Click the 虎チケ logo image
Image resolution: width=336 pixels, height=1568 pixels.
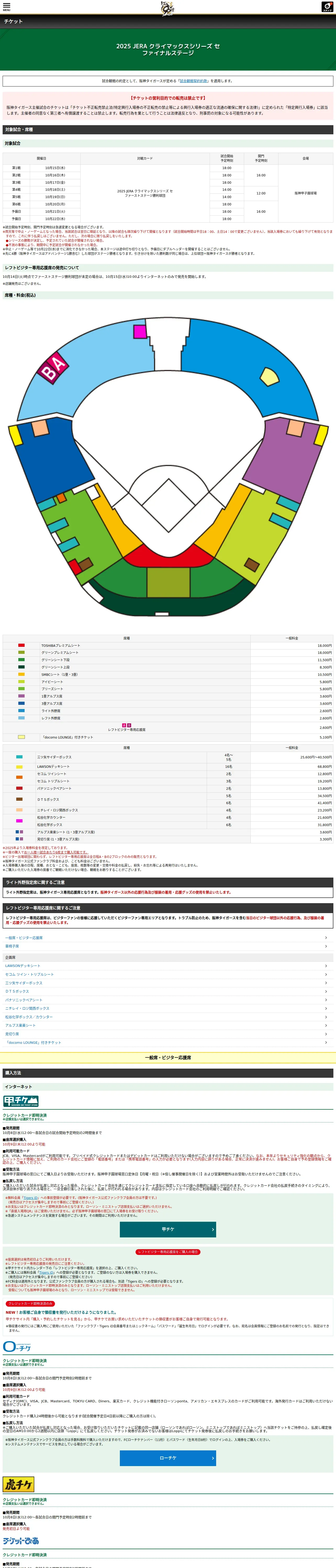(18, 1484)
